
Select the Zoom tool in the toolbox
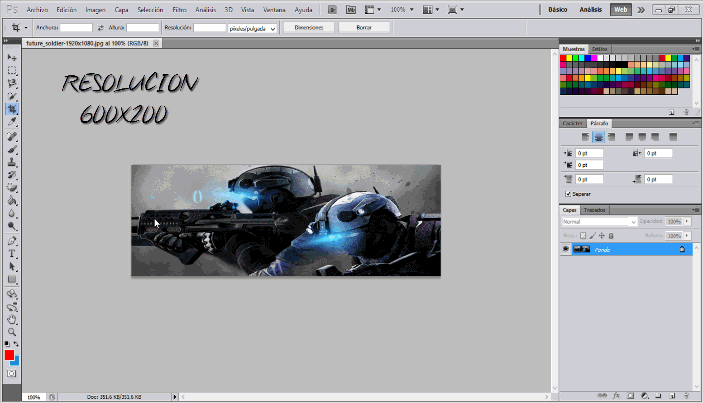[12, 332]
